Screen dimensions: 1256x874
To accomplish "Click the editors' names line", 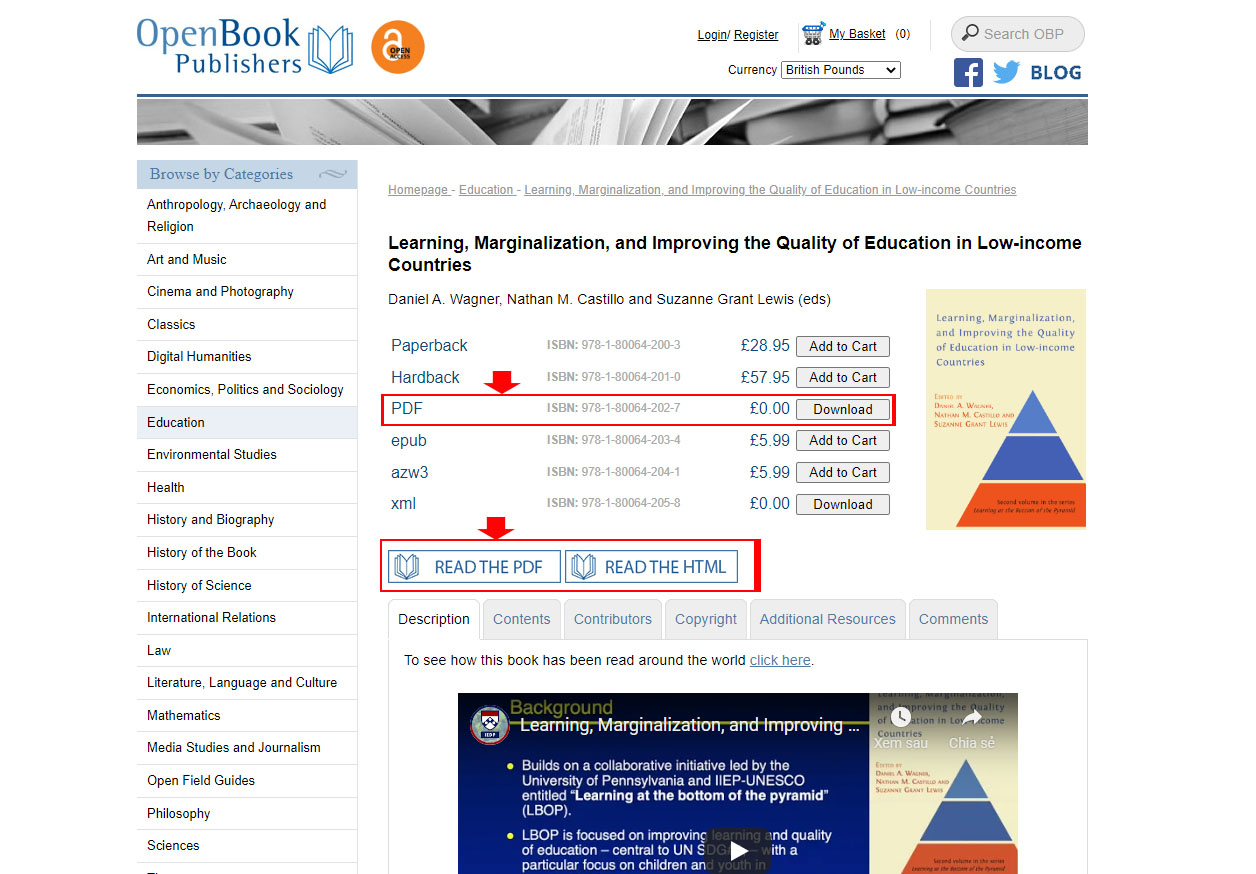I will click(x=609, y=299).
